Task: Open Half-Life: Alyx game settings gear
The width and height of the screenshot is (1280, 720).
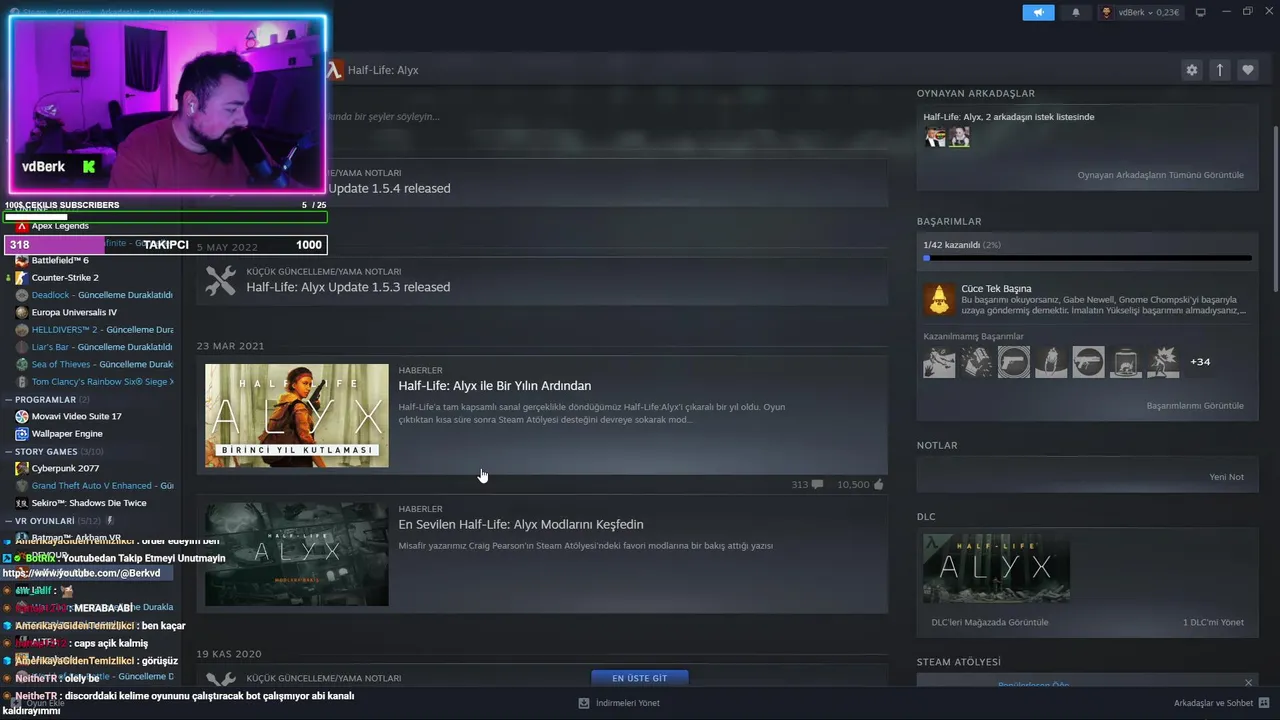Action: click(x=1191, y=70)
